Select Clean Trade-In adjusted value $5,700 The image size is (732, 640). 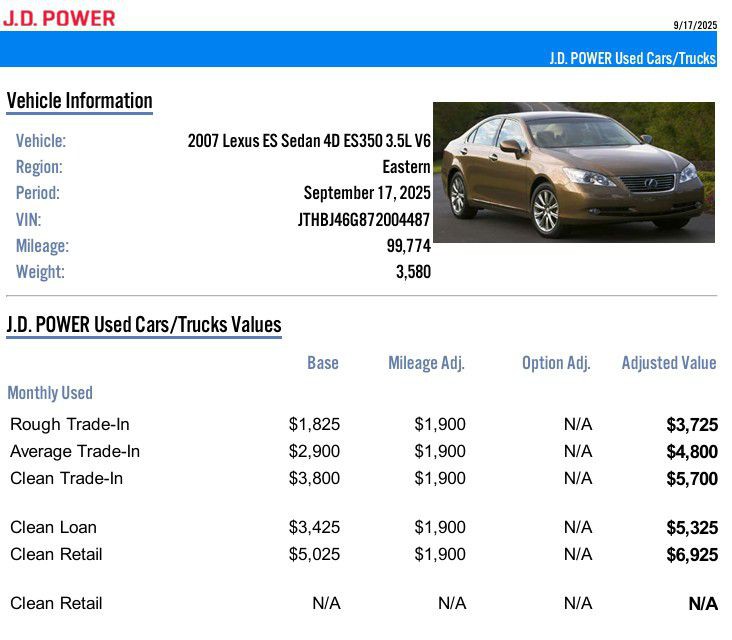coord(692,479)
